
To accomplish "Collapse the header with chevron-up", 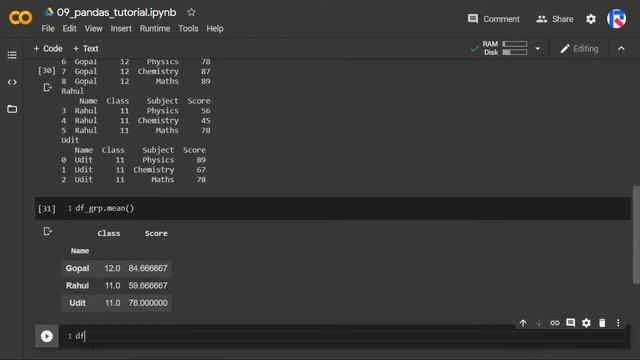I will pyautogui.click(x=621, y=49).
